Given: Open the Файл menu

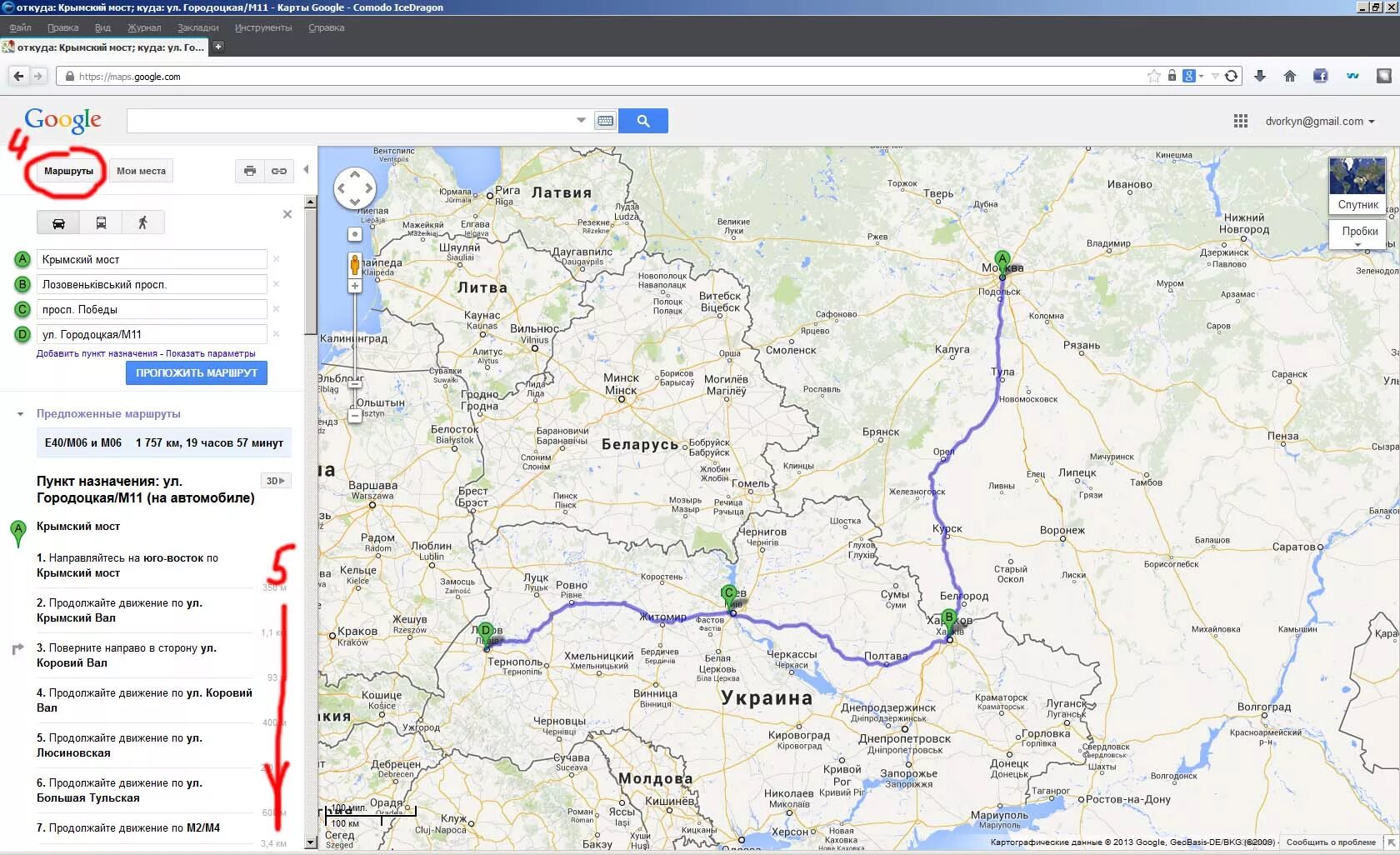Looking at the screenshot, I should point(21,27).
